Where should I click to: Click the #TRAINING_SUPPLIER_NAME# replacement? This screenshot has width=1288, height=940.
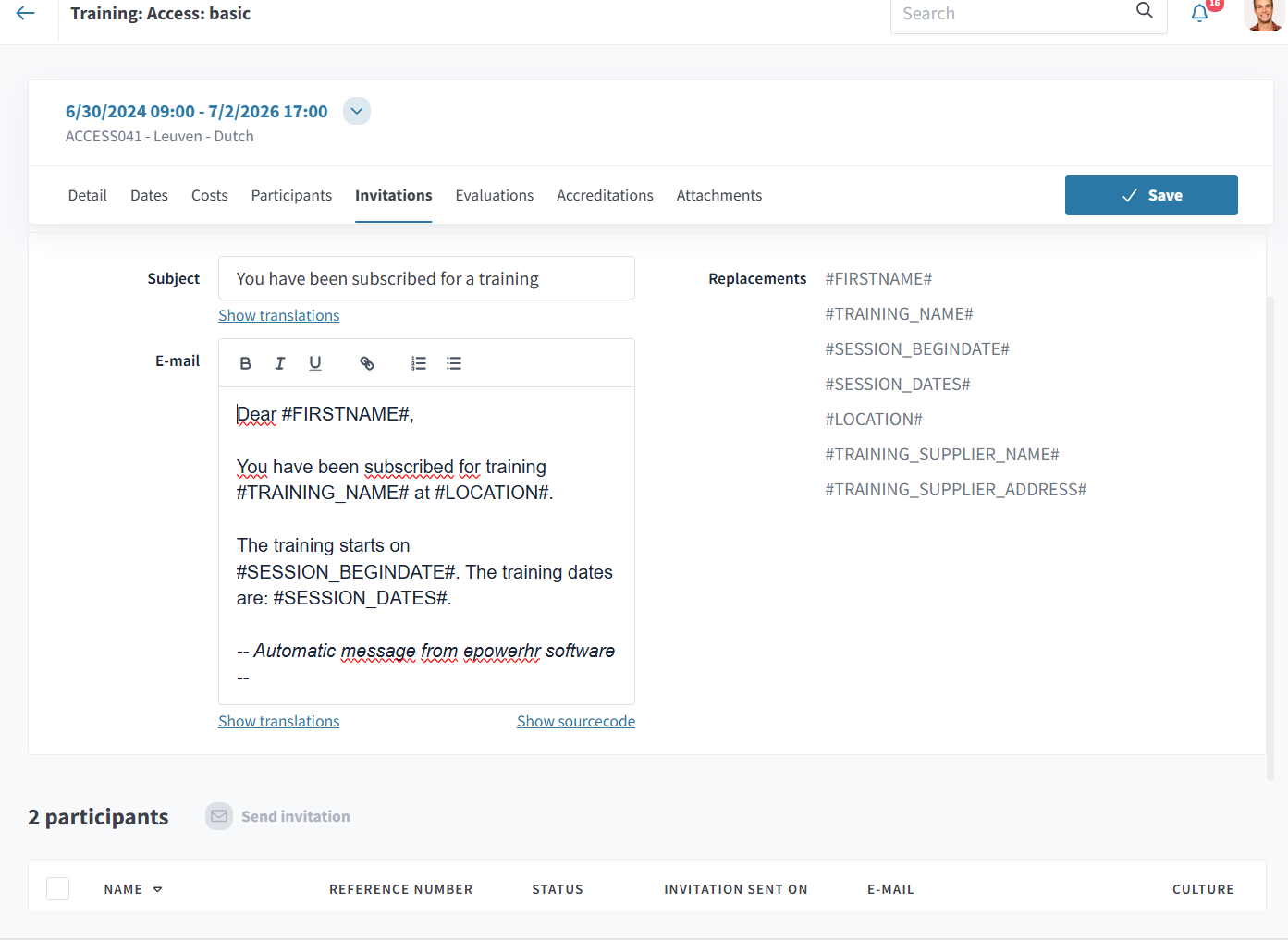point(942,454)
